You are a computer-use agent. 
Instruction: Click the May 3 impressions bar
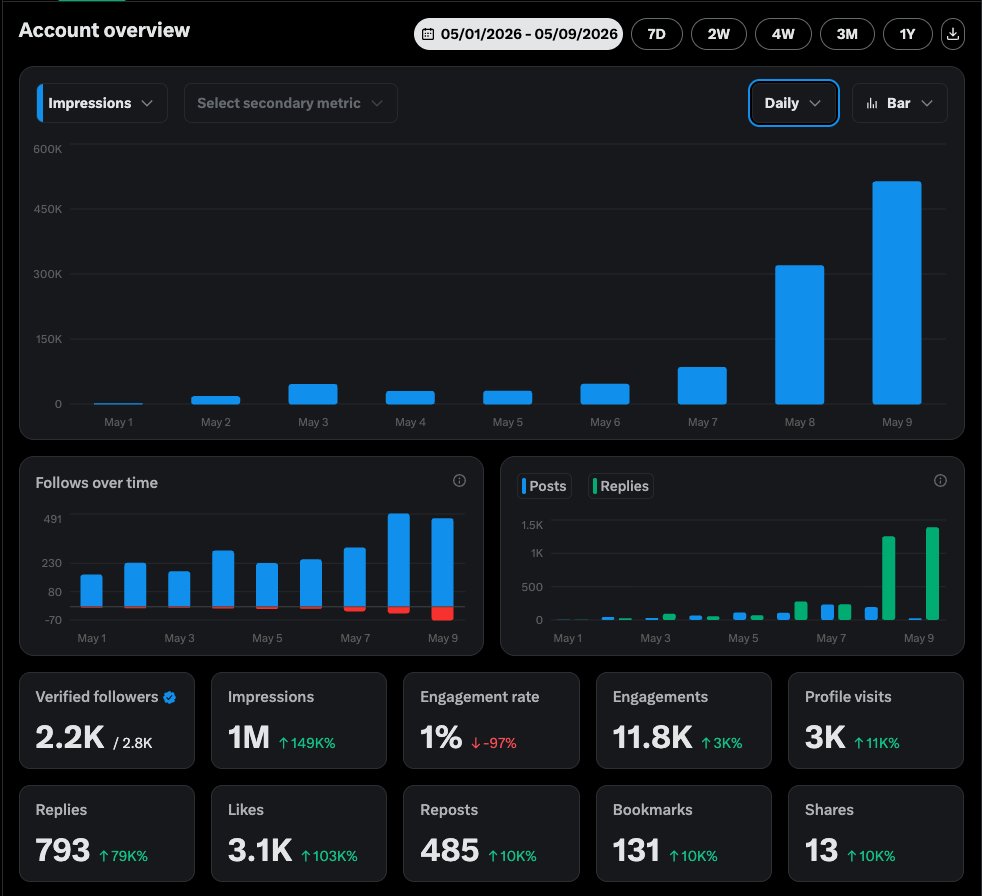(313, 394)
